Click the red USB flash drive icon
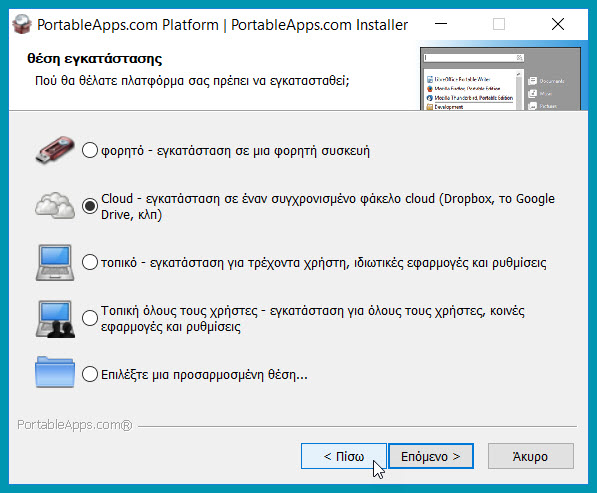 click(55, 150)
